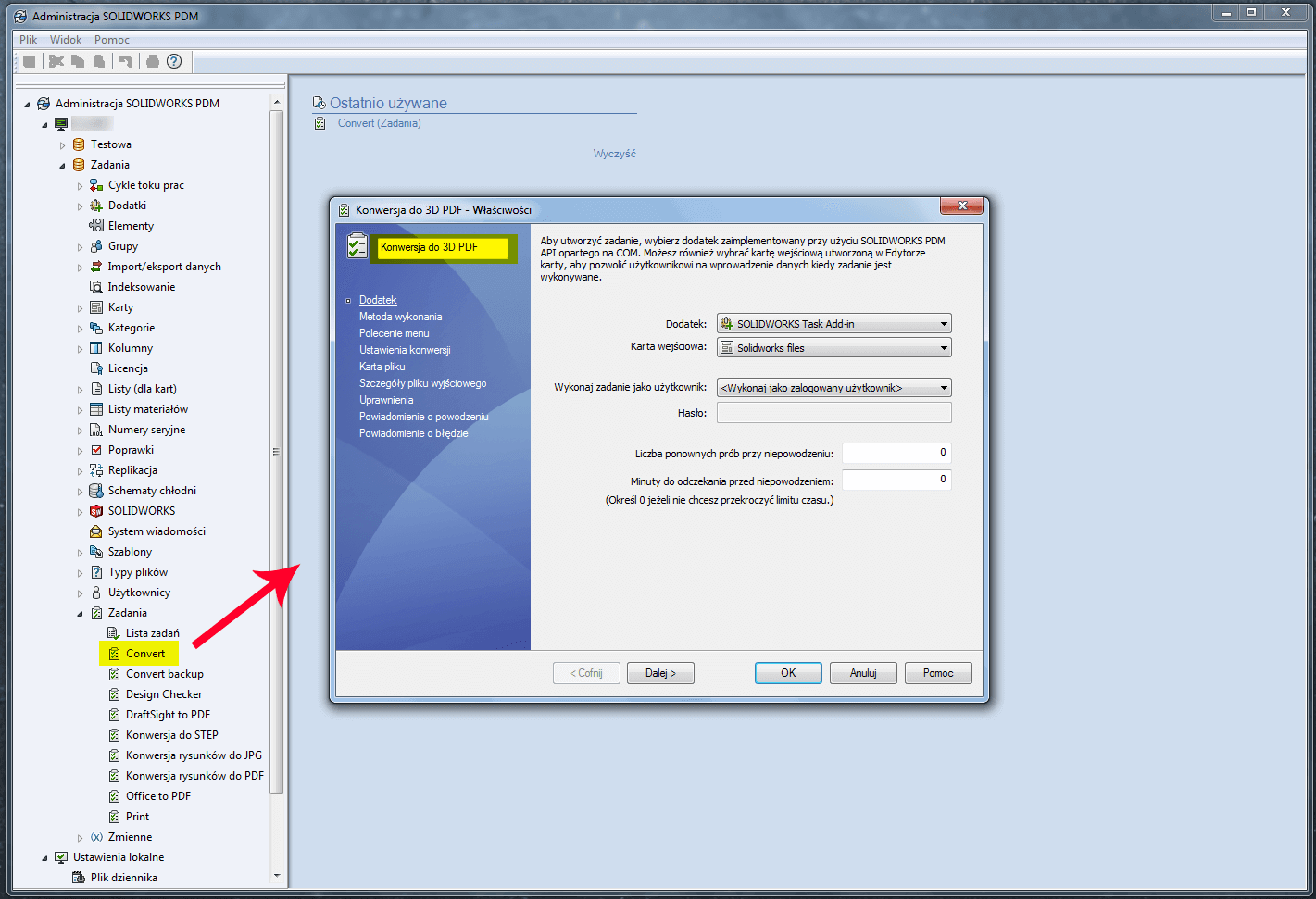Click the retry count input field
Image resolution: width=1316 pixels, height=899 pixels.
tap(896, 453)
